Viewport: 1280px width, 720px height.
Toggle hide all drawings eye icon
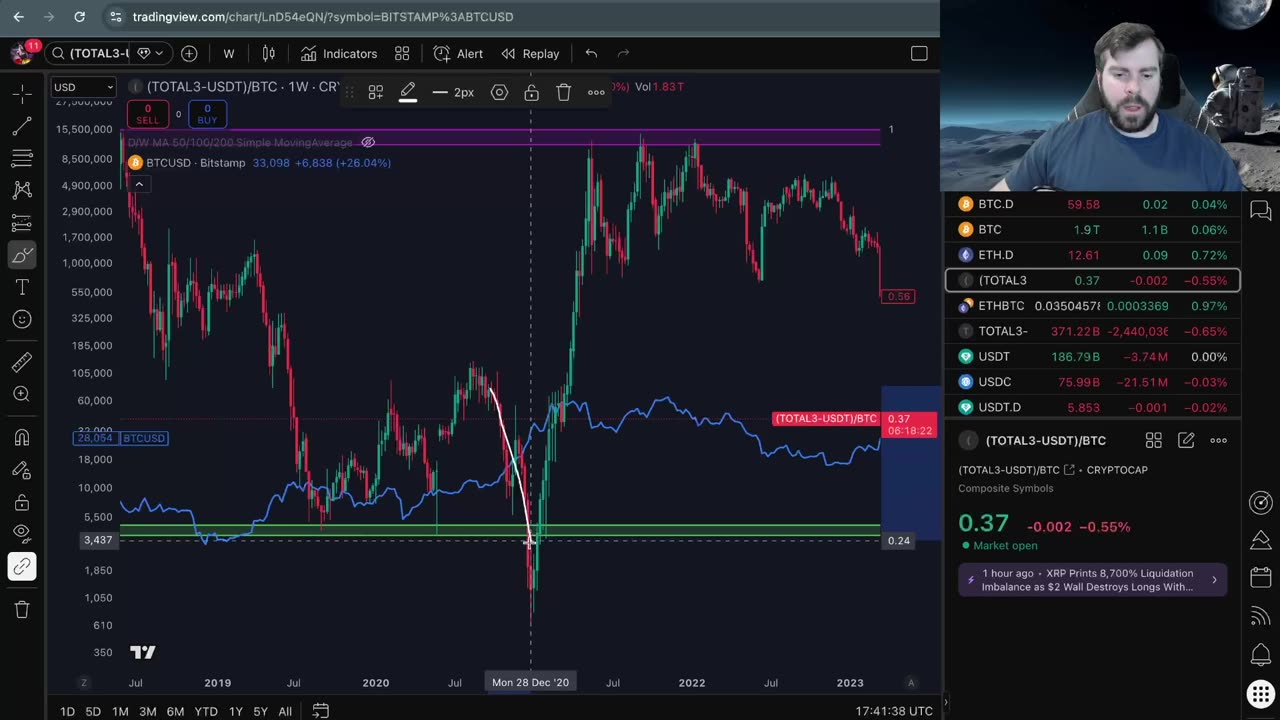tap(22, 534)
